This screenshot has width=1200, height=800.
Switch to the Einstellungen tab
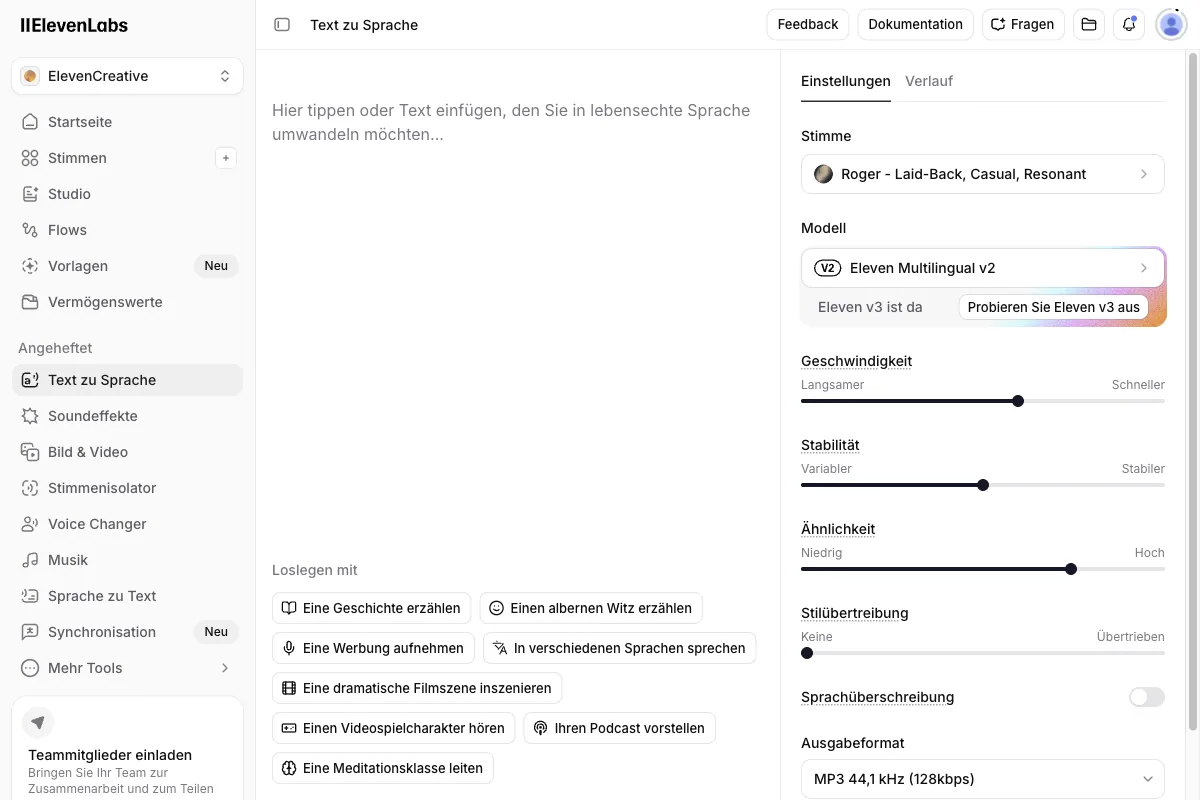point(846,81)
